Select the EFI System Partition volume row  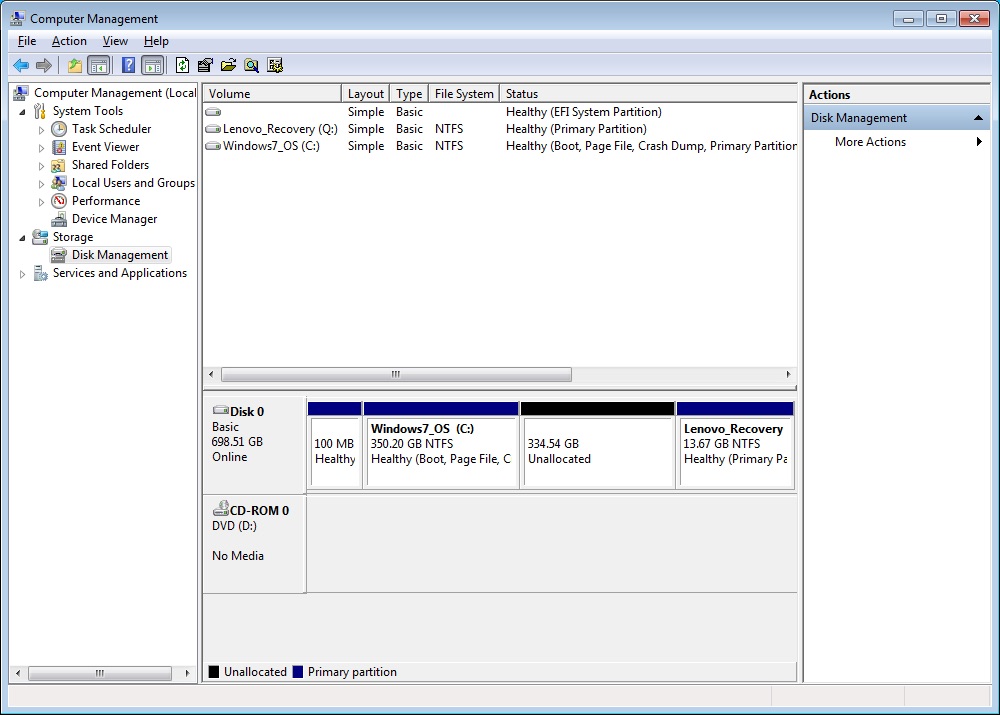[500, 112]
